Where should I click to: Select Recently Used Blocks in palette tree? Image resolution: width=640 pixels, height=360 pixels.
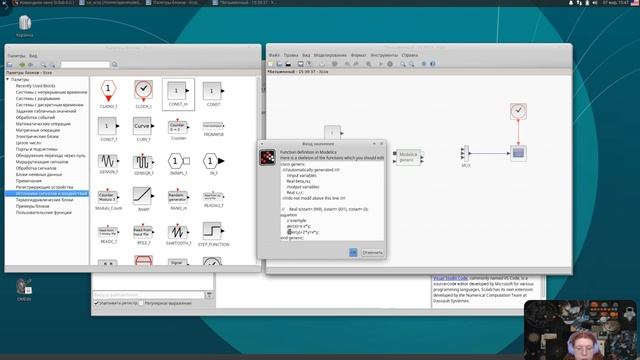click(x=36, y=86)
